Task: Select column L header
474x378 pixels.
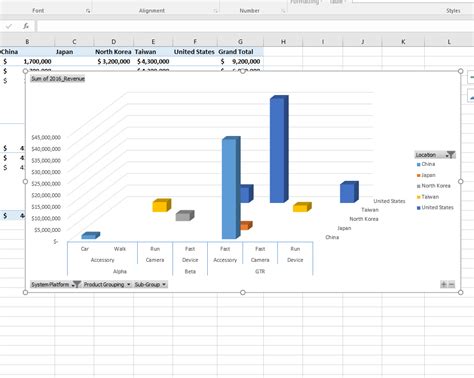Action: [x=449, y=42]
